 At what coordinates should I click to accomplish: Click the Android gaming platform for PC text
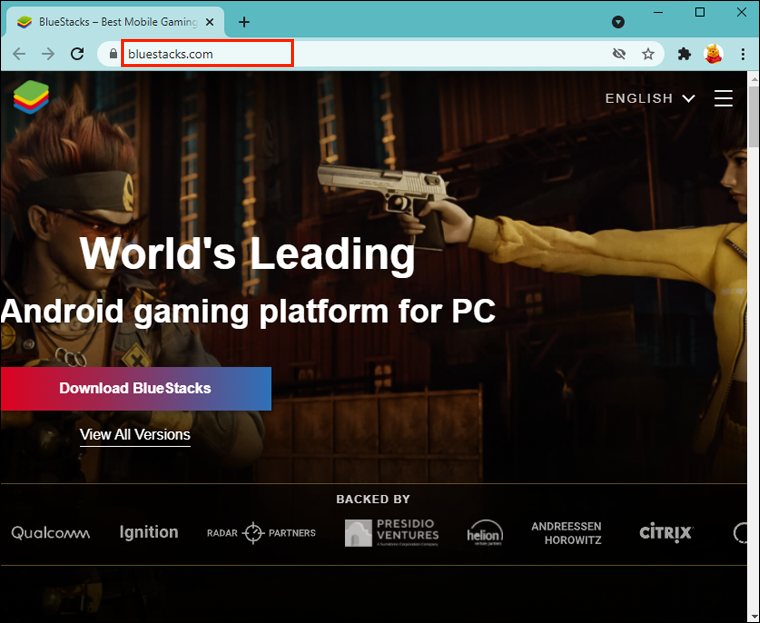(x=248, y=311)
